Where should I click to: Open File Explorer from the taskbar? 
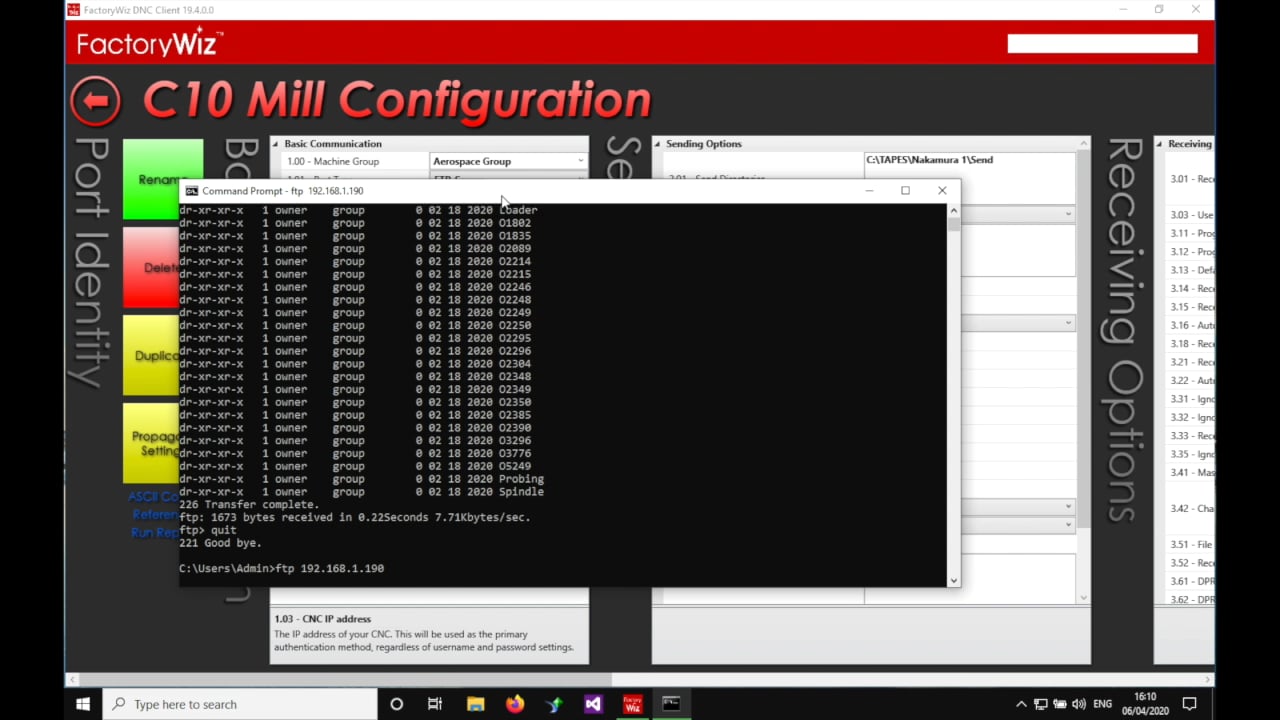[x=475, y=704]
